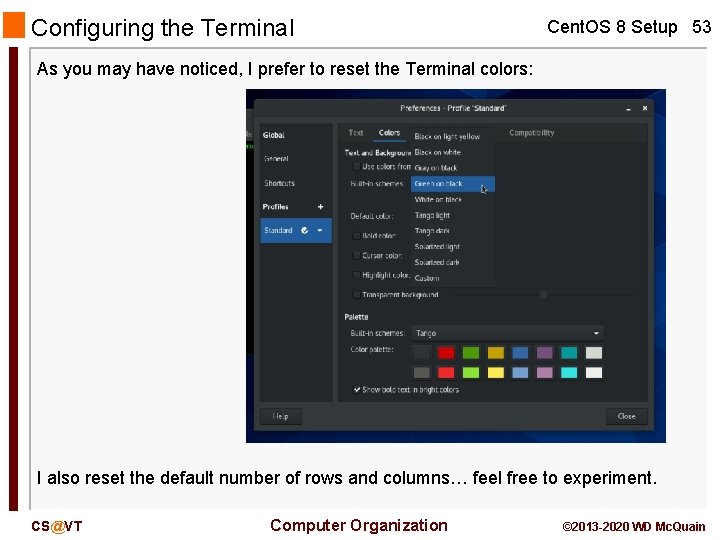Click the light purple palette swatch in bottom row

pos(545,372)
